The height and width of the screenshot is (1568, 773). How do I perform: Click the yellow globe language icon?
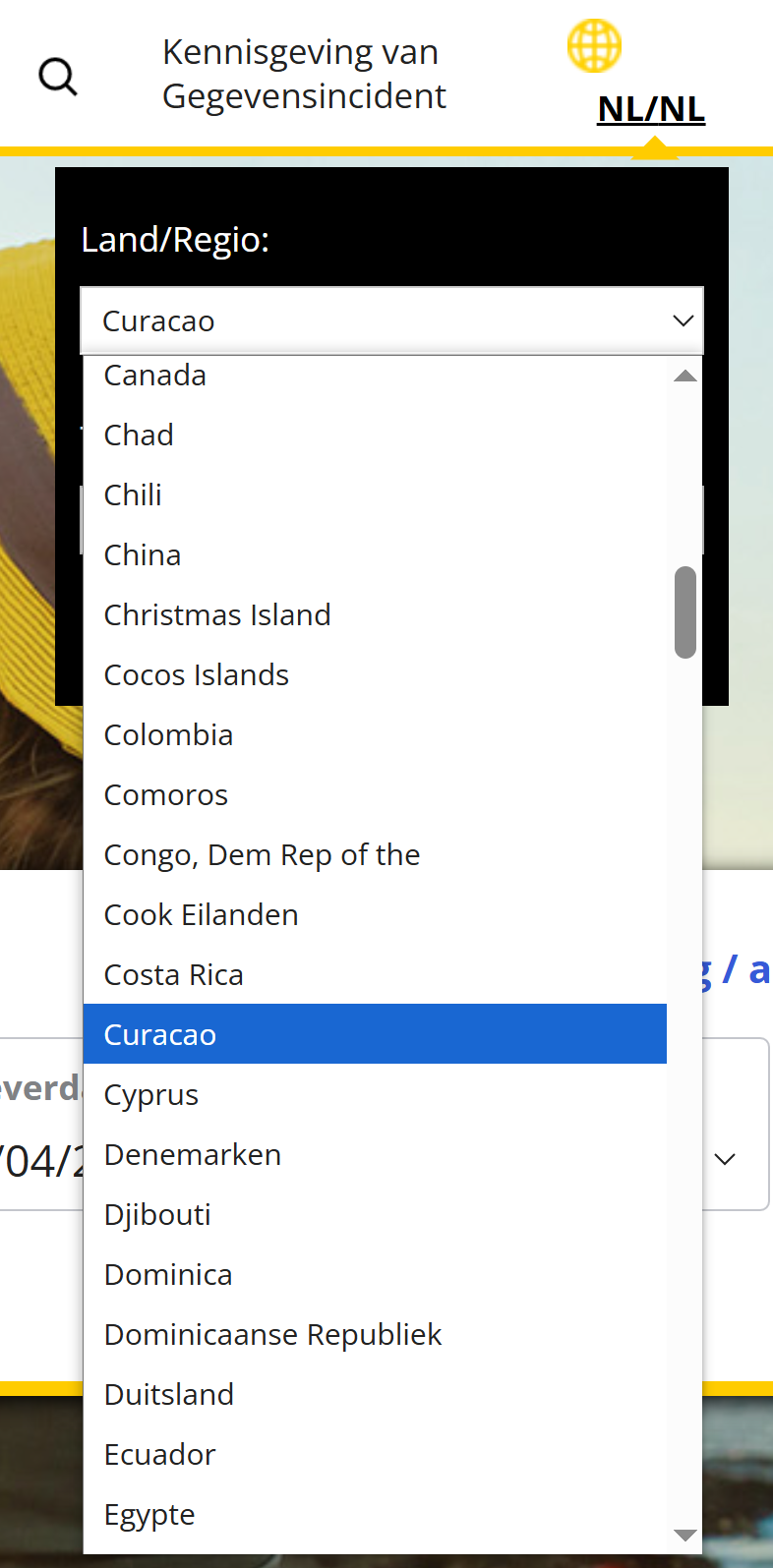(594, 46)
